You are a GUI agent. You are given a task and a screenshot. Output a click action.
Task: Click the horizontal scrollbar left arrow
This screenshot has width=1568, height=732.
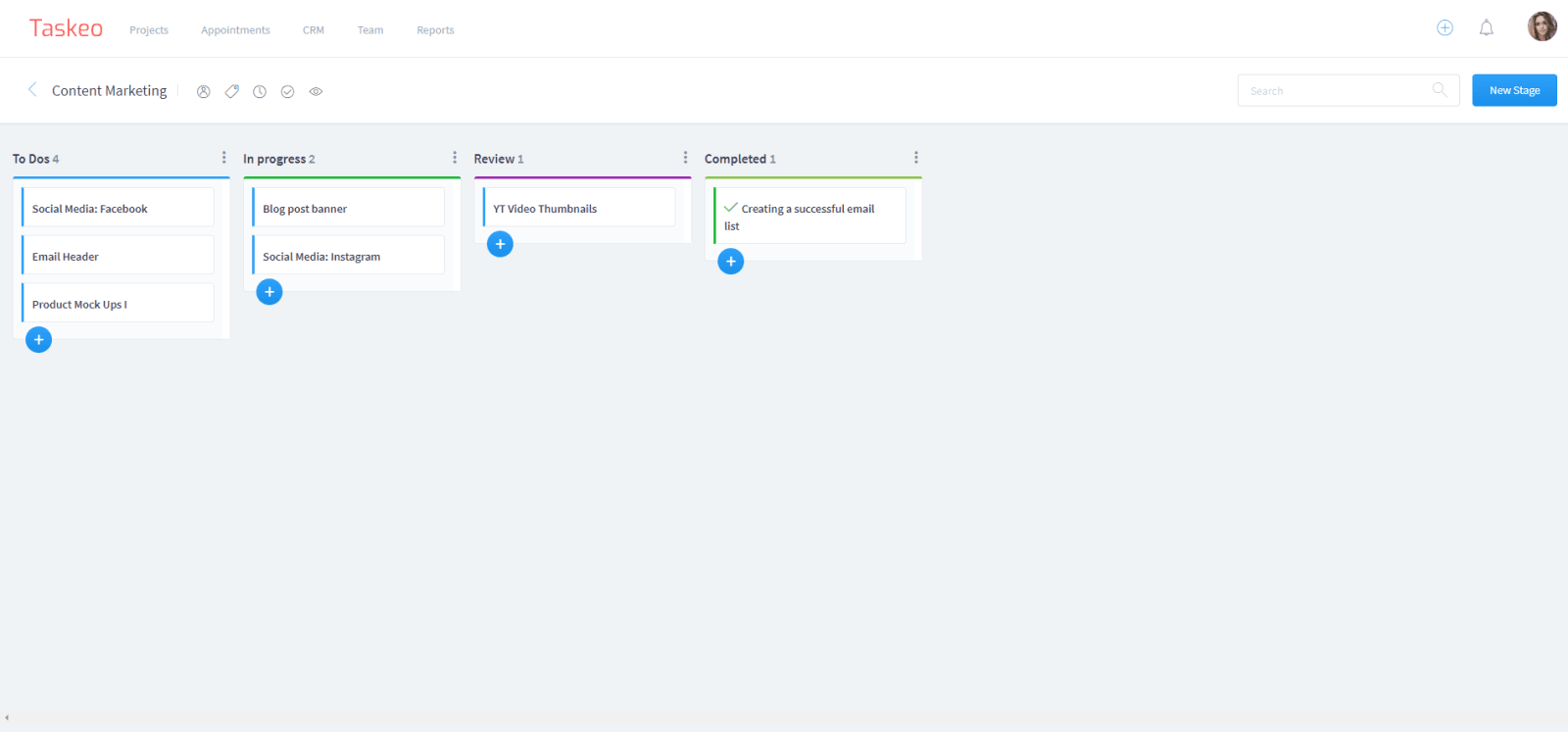pos(7,717)
